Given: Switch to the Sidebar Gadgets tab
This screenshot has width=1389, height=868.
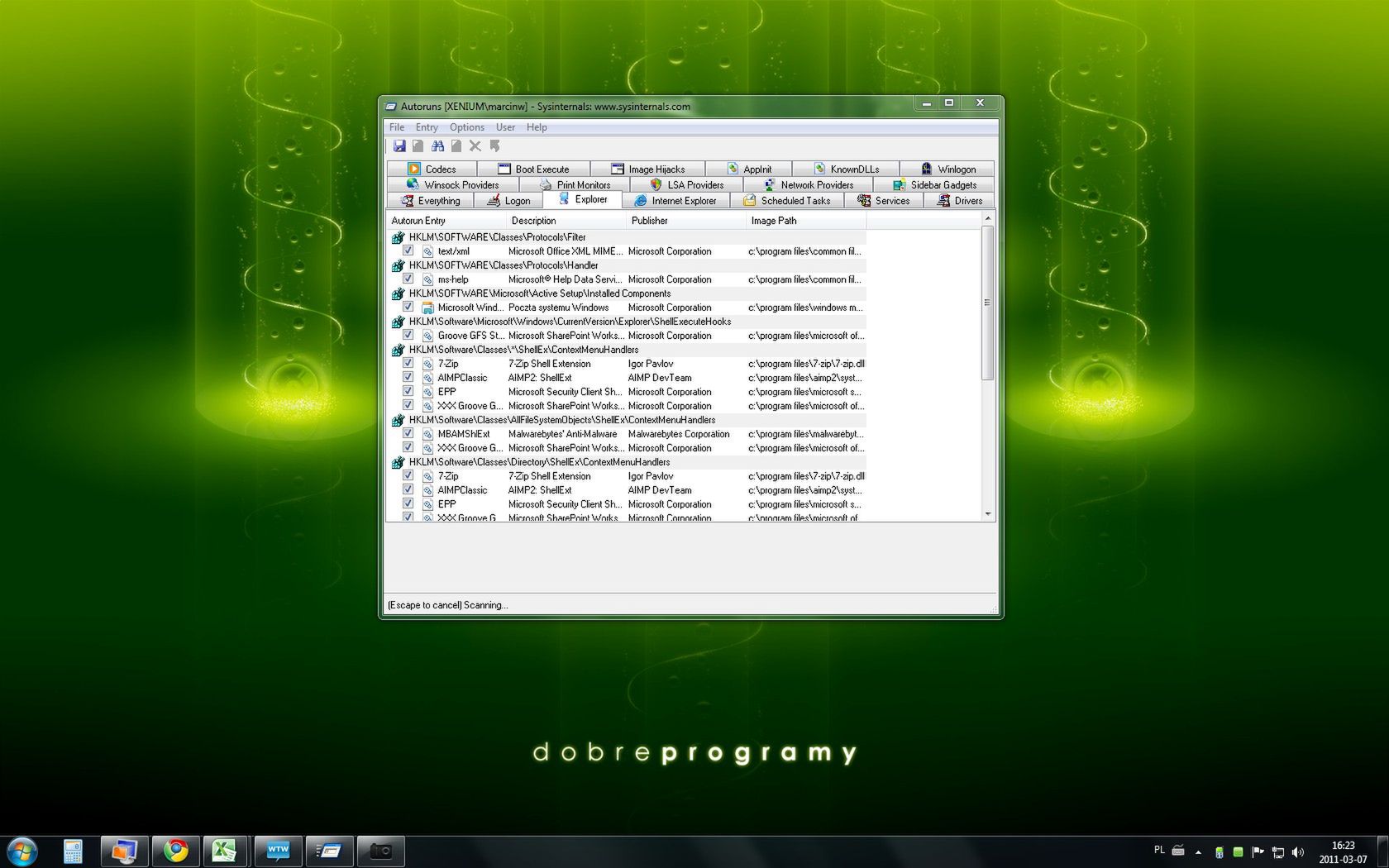Looking at the screenshot, I should [934, 184].
